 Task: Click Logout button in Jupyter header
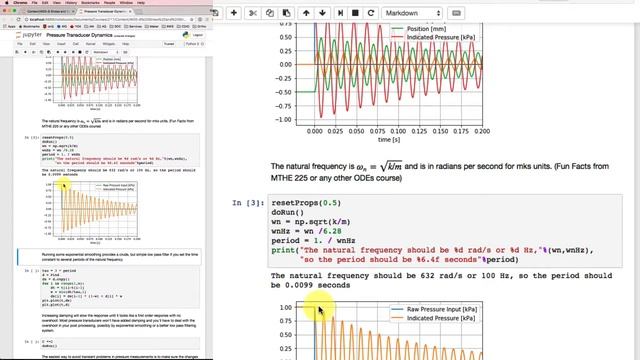[x=198, y=35]
